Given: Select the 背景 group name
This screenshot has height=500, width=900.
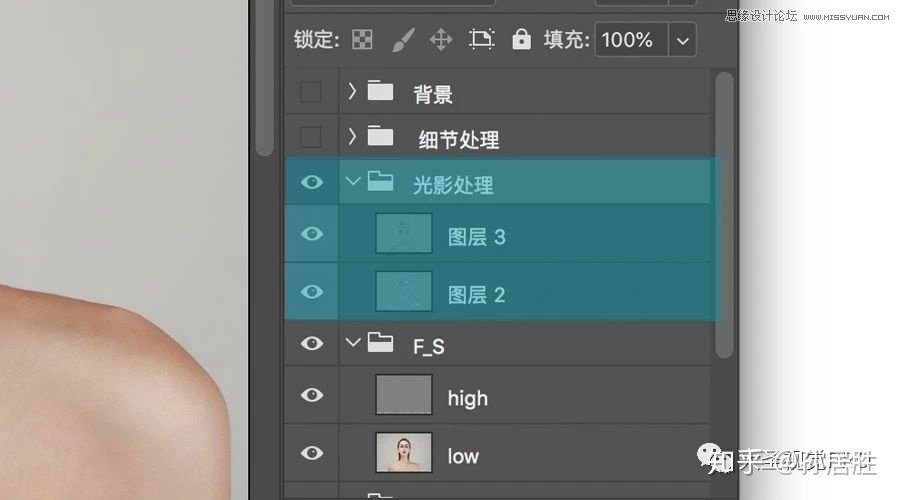Looking at the screenshot, I should coord(433,94).
